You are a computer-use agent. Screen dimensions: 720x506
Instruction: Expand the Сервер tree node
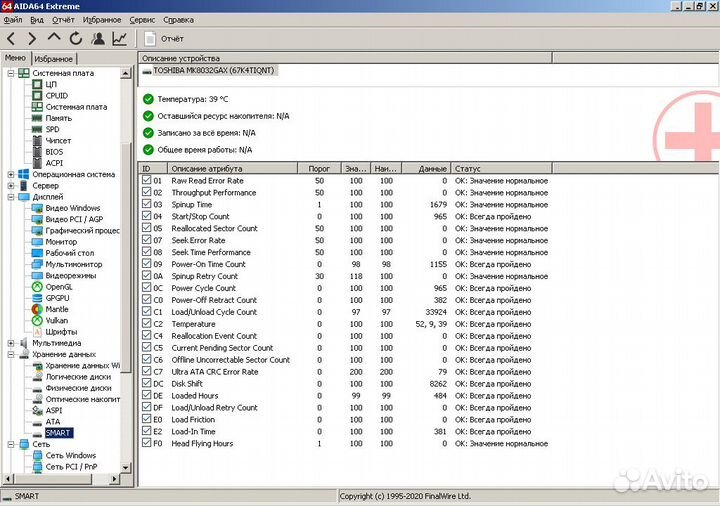point(11,186)
